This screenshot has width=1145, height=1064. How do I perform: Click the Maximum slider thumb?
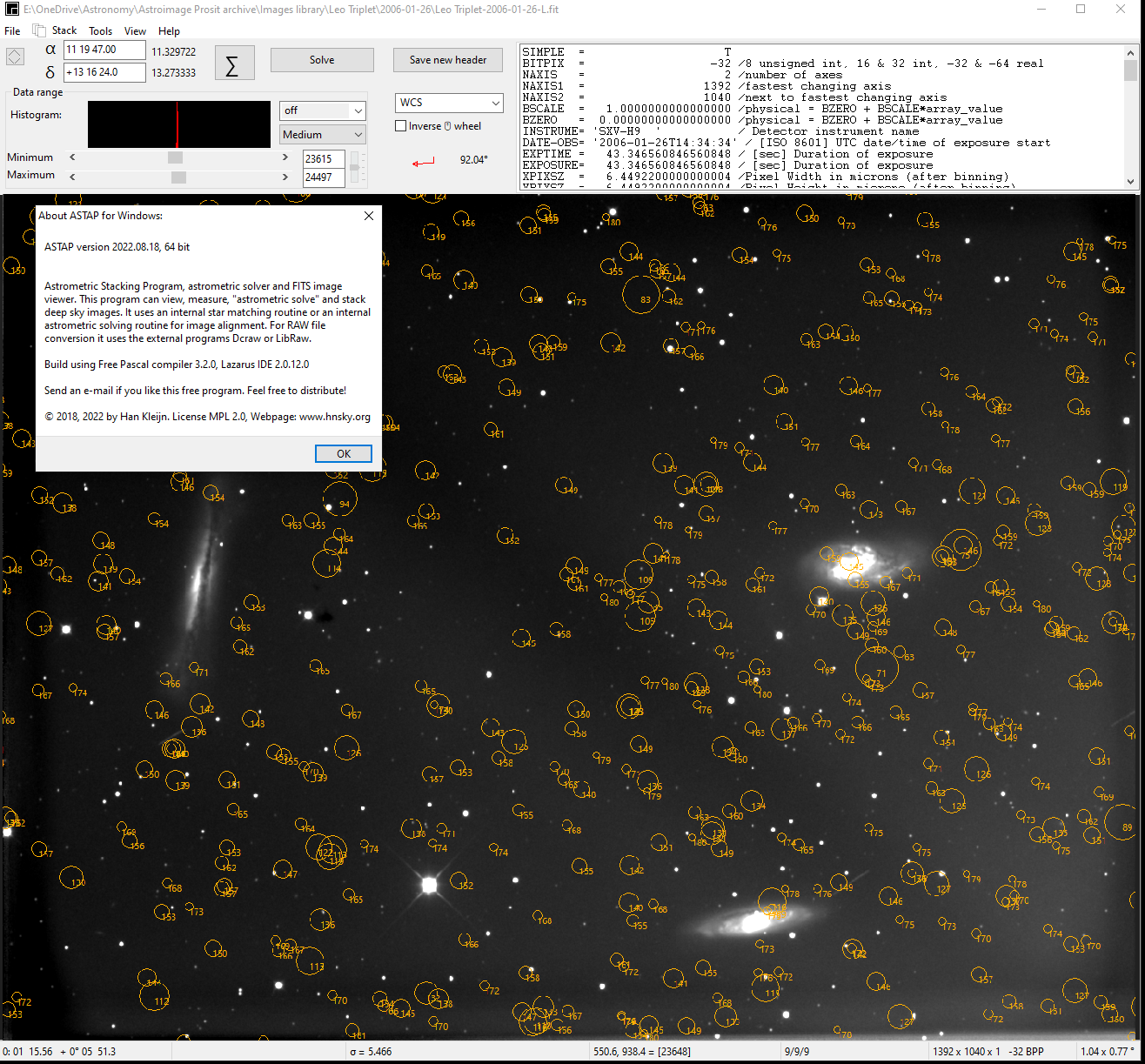[178, 177]
